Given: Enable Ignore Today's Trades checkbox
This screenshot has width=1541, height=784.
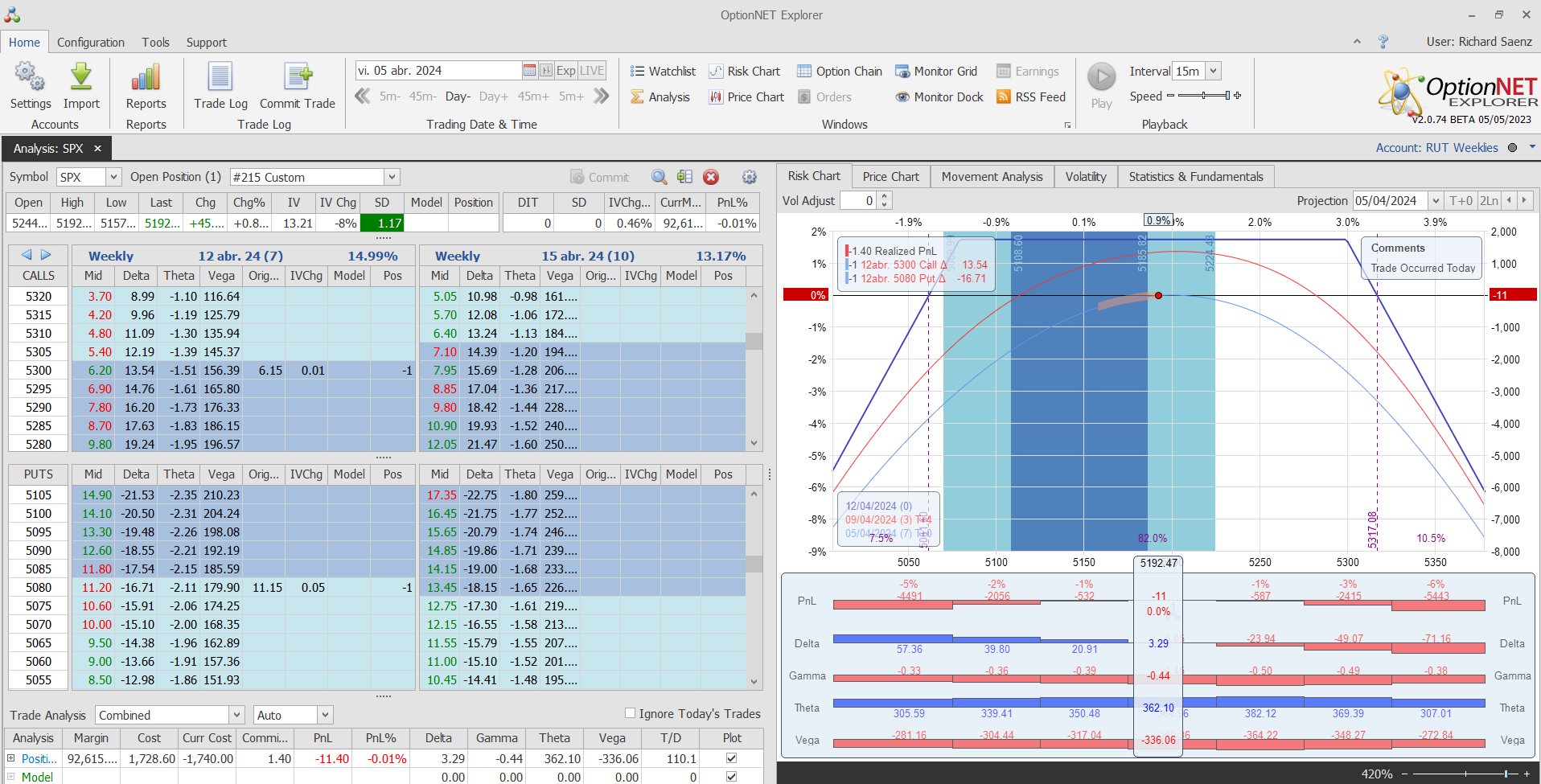Looking at the screenshot, I should [631, 713].
